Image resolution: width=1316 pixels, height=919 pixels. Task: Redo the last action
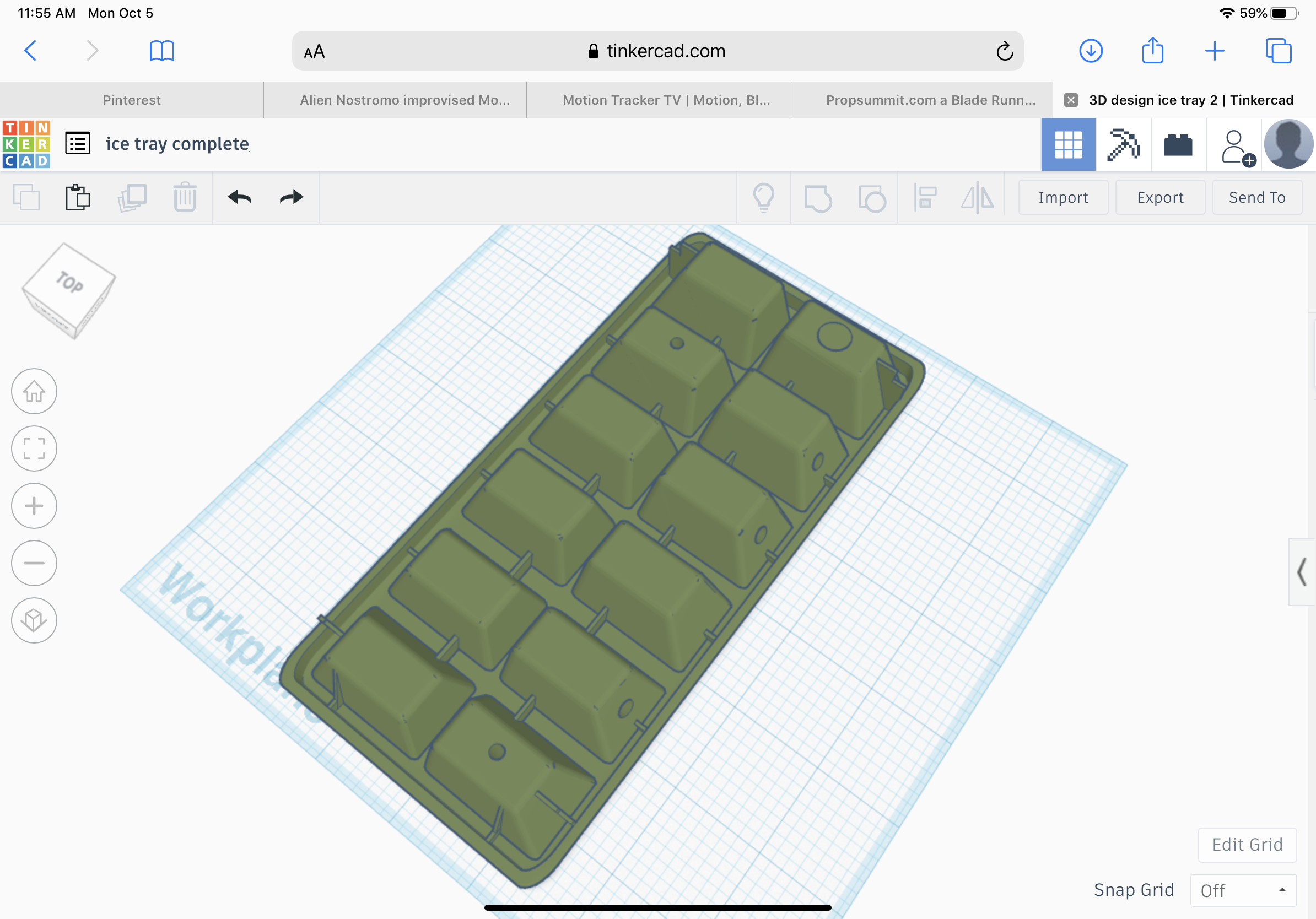[x=291, y=198]
